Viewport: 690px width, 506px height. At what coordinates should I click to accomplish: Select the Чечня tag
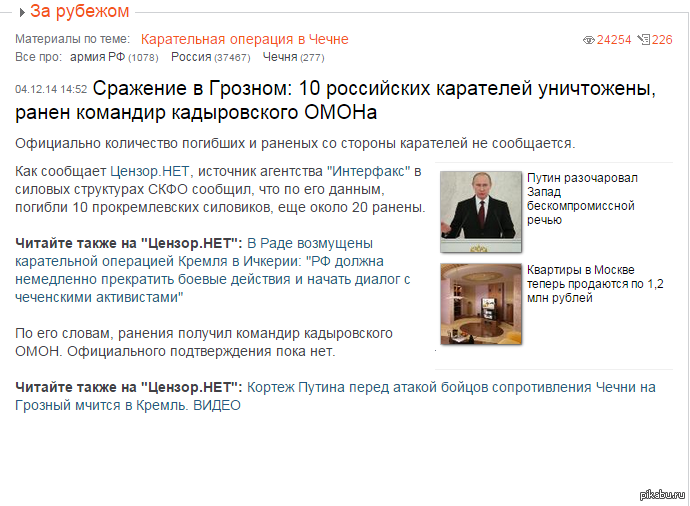280,57
